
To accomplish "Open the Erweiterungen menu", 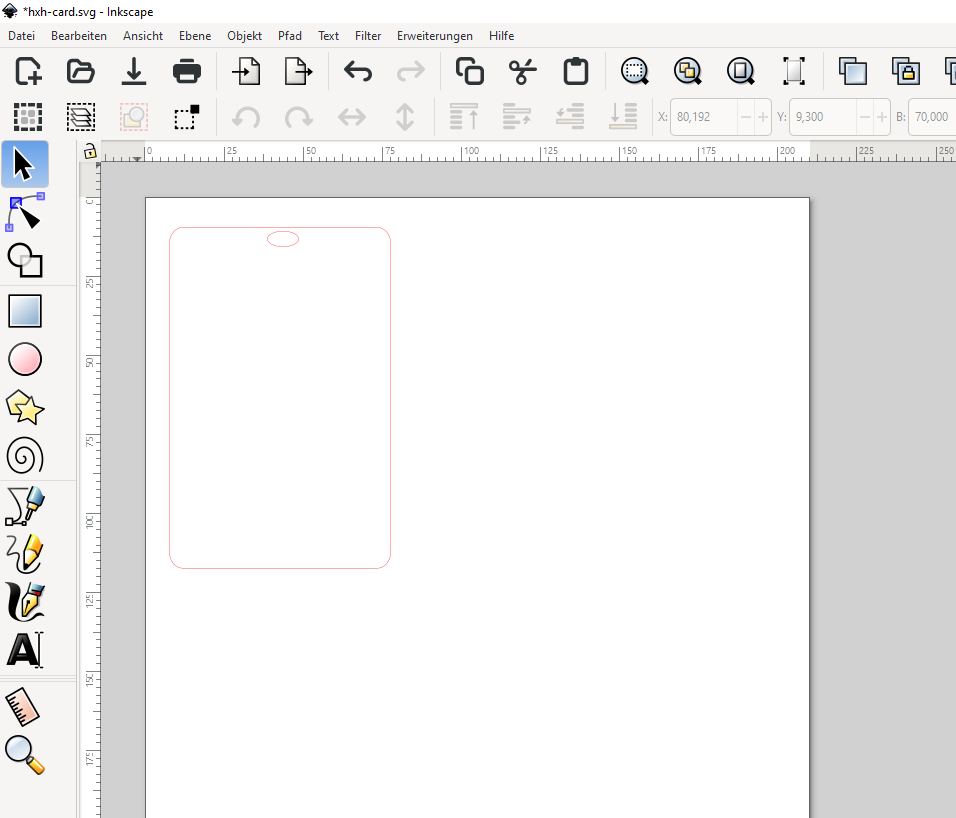I will pos(434,36).
